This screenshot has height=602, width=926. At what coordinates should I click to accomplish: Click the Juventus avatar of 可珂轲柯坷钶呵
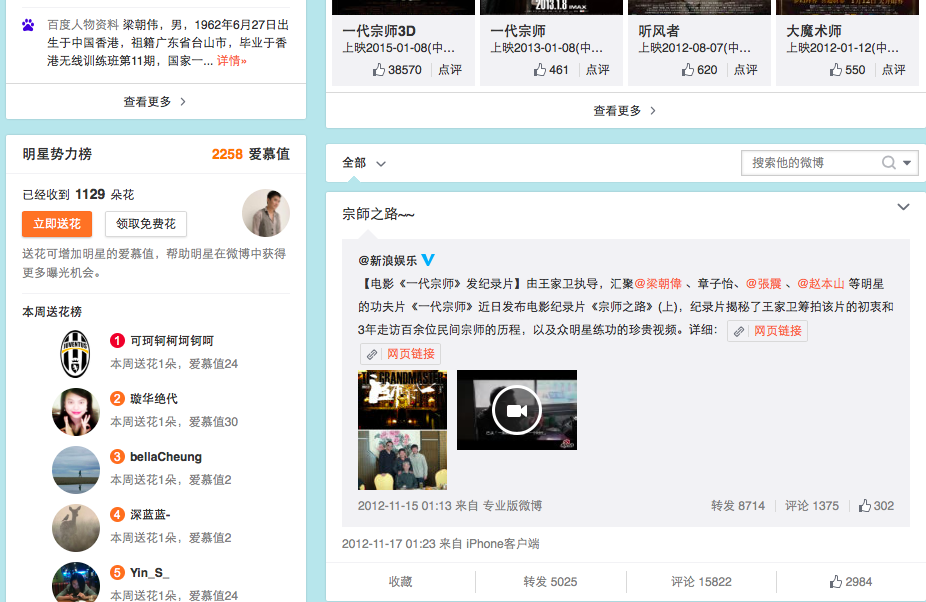click(x=76, y=353)
